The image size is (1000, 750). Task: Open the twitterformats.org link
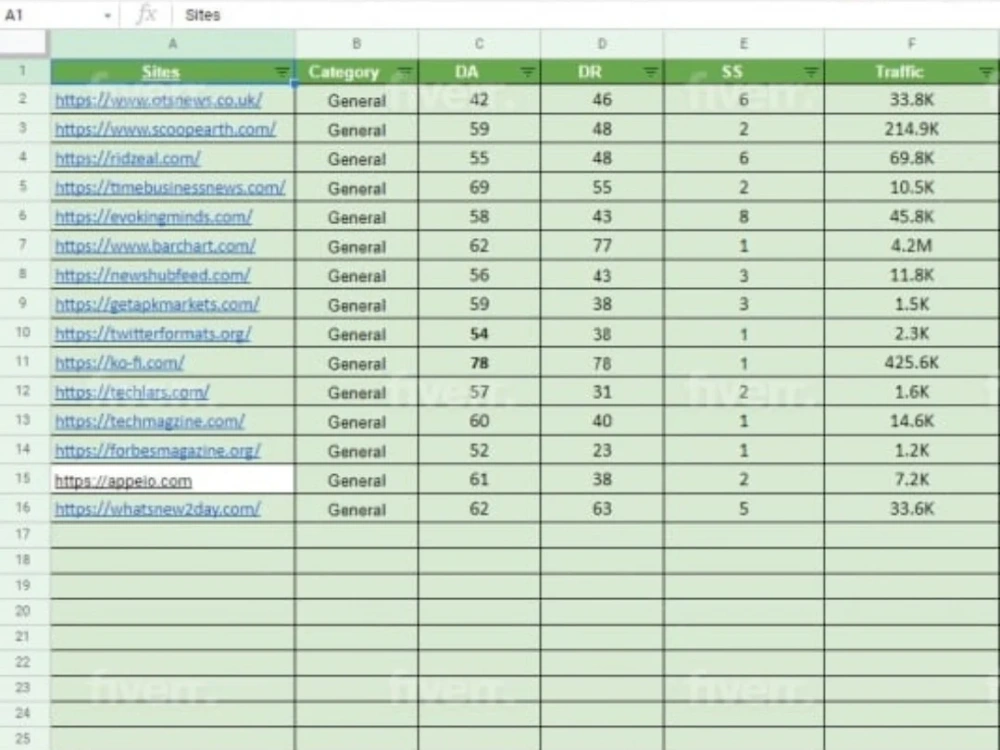pos(153,334)
